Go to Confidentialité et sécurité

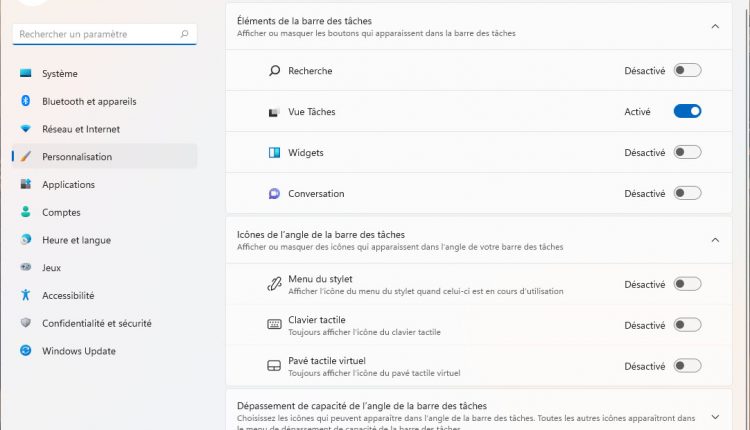point(96,323)
